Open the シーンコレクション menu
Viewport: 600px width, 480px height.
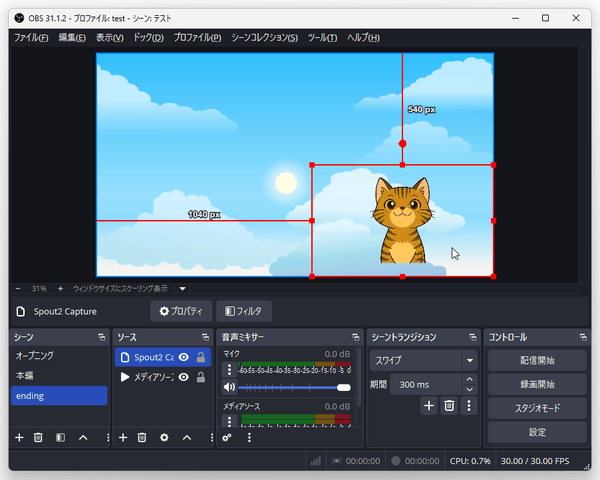tap(264, 38)
